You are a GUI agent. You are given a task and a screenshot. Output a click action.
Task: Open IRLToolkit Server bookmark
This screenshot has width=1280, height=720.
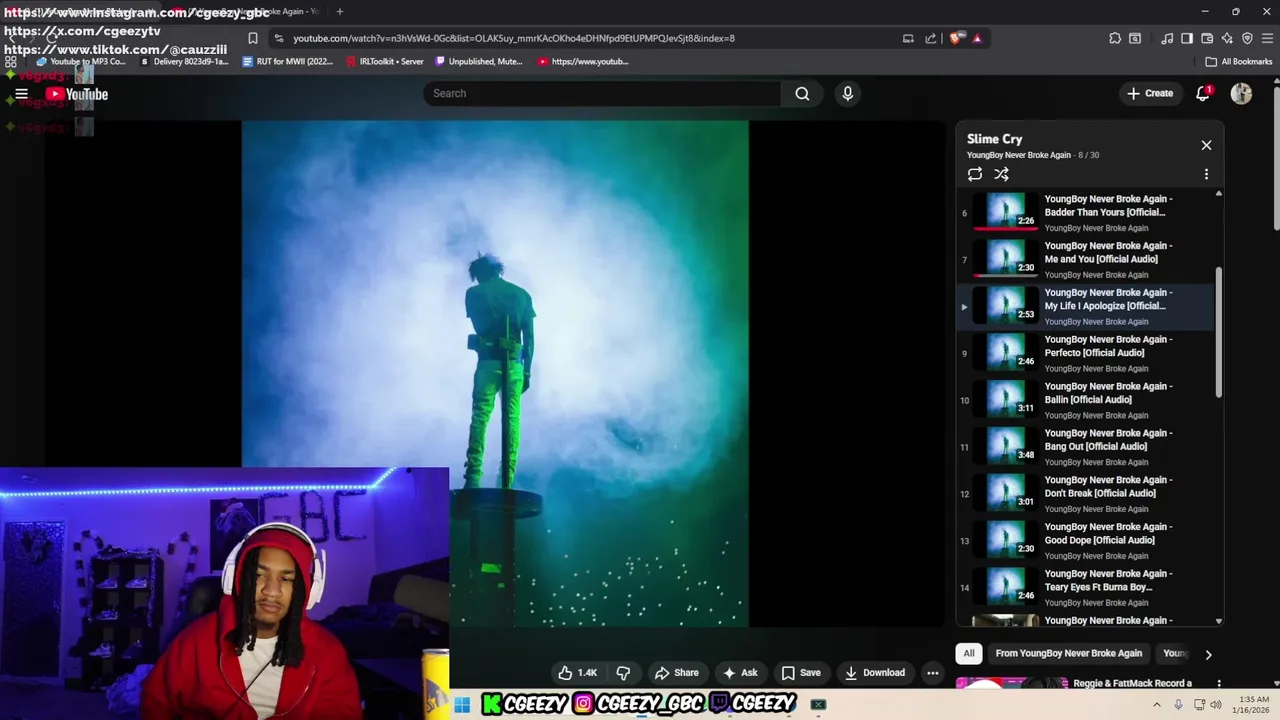(384, 61)
